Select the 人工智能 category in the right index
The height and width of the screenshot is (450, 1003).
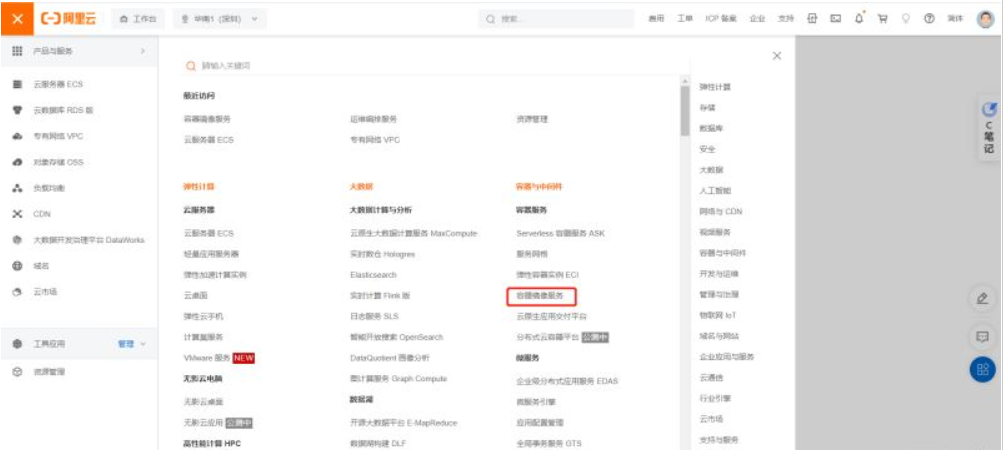coord(715,191)
